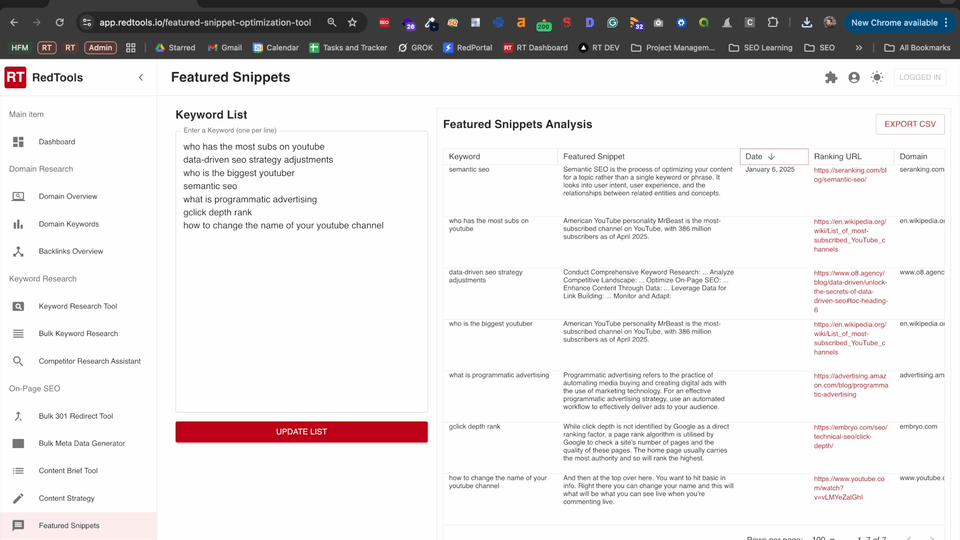The width and height of the screenshot is (960, 540).
Task: Focus the Keyword List text area
Action: pos(301,272)
